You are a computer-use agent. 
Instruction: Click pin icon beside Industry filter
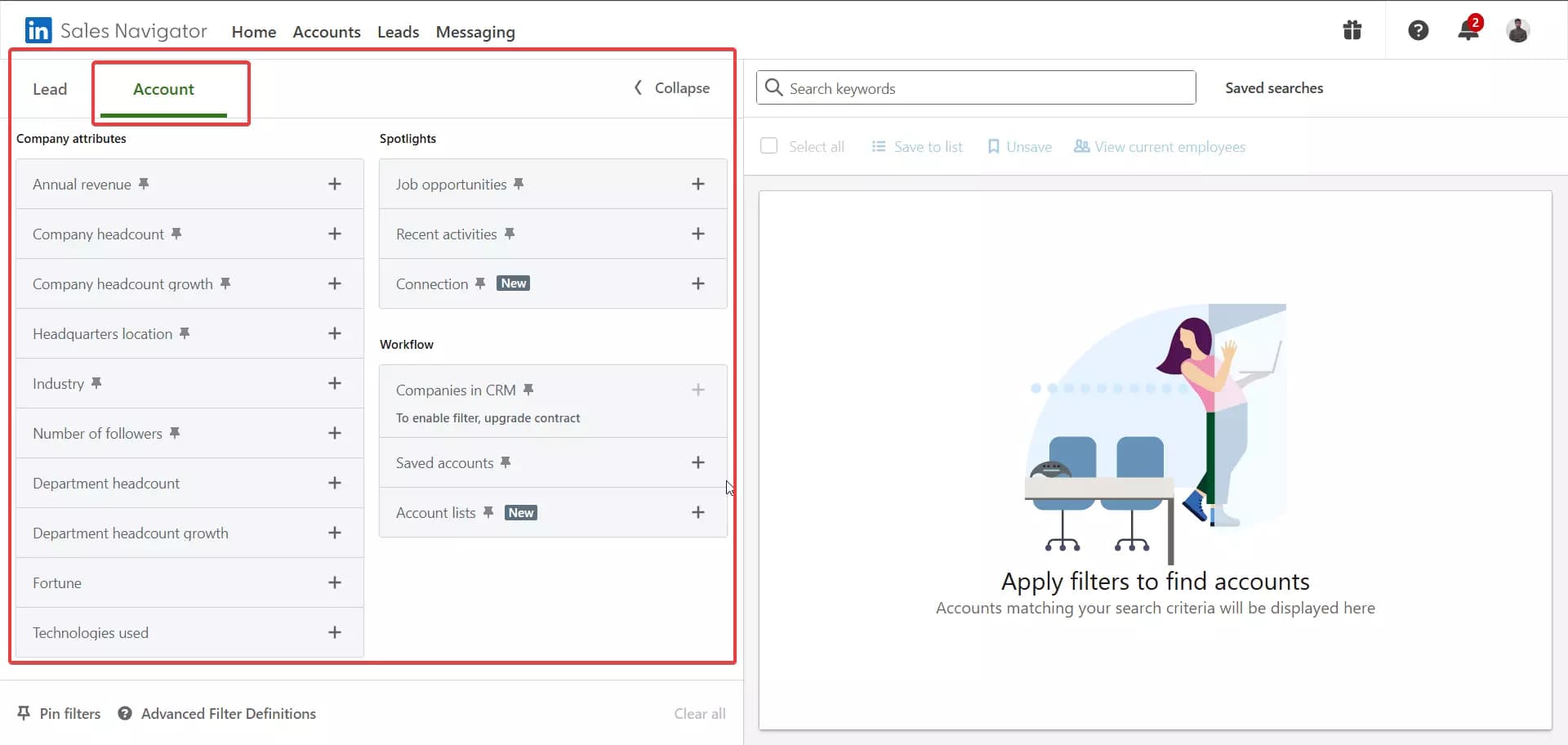(96, 383)
